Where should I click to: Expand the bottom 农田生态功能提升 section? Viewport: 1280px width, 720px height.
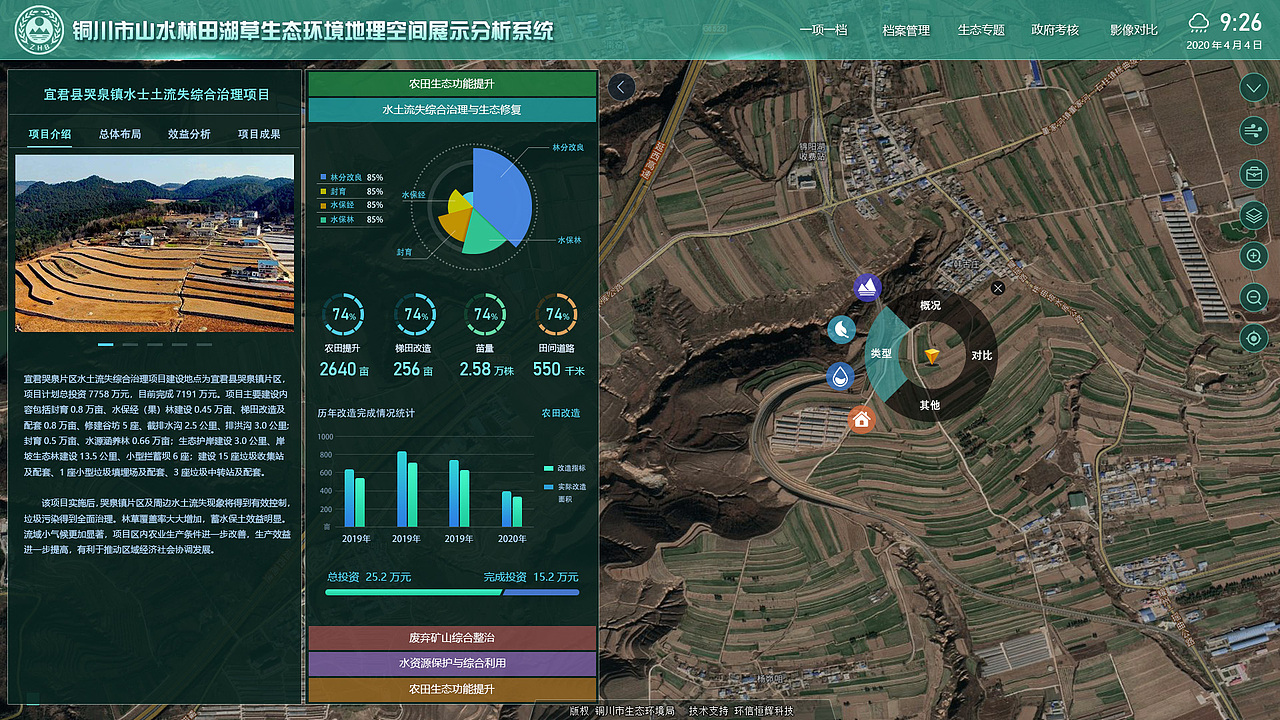(x=452, y=689)
